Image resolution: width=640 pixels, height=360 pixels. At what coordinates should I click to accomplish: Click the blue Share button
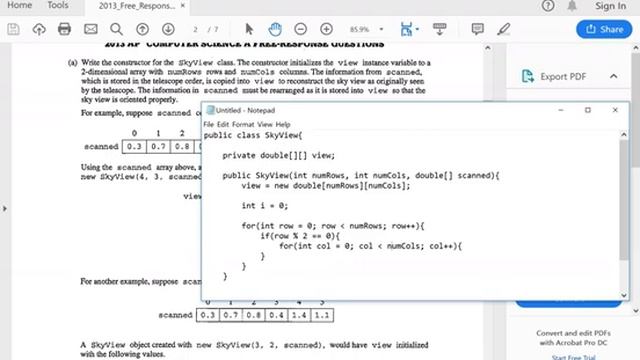604,29
